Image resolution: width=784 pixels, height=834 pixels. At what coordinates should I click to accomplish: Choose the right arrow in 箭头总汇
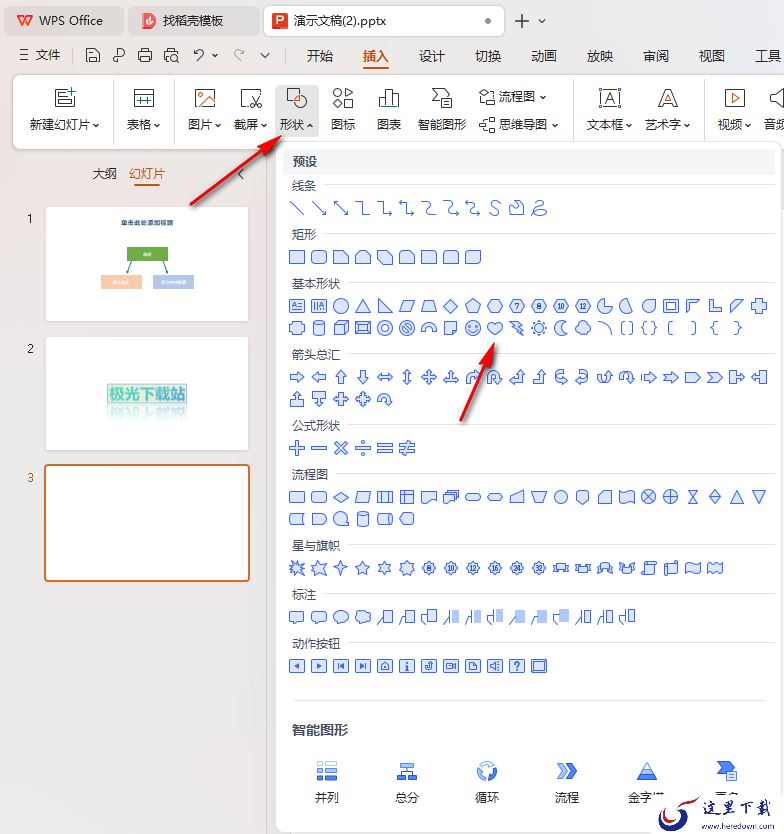pyautogui.click(x=297, y=377)
